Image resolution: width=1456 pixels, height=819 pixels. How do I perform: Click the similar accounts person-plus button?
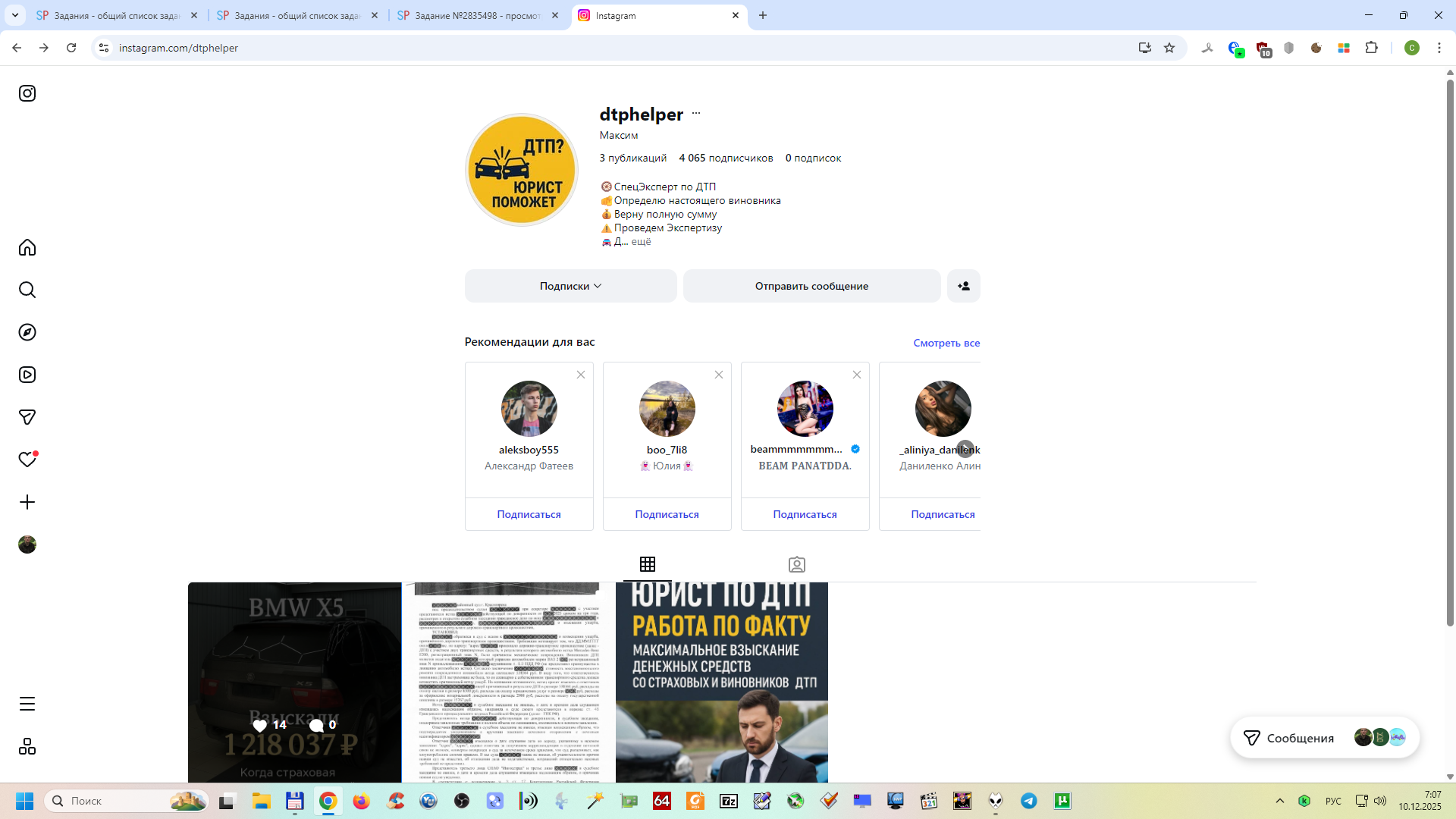click(x=963, y=287)
